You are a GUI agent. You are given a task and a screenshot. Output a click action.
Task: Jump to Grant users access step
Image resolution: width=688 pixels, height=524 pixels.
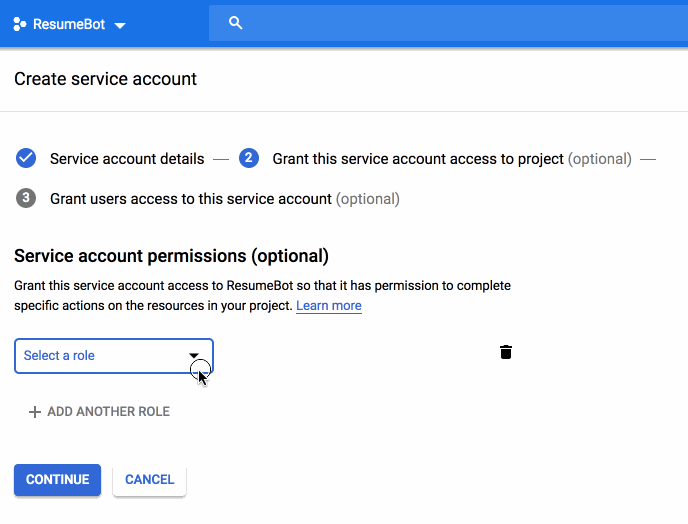191,199
